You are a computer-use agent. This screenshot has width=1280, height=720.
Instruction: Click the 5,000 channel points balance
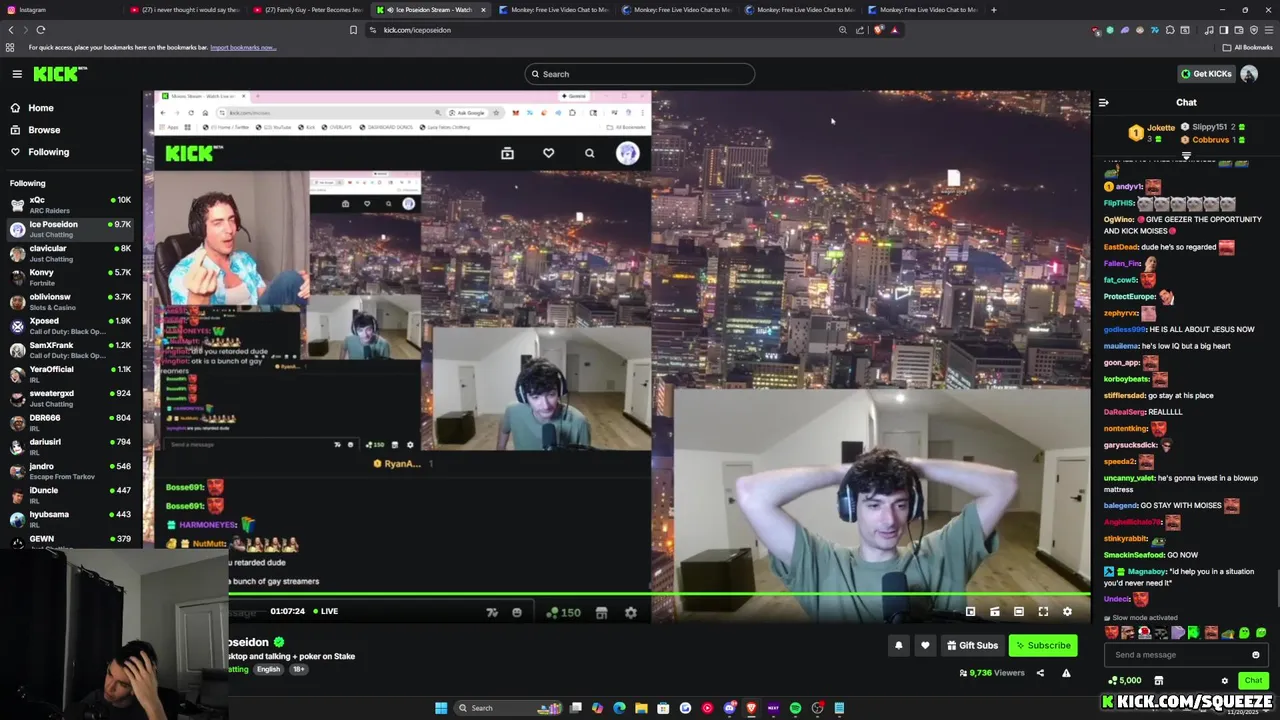point(1124,681)
